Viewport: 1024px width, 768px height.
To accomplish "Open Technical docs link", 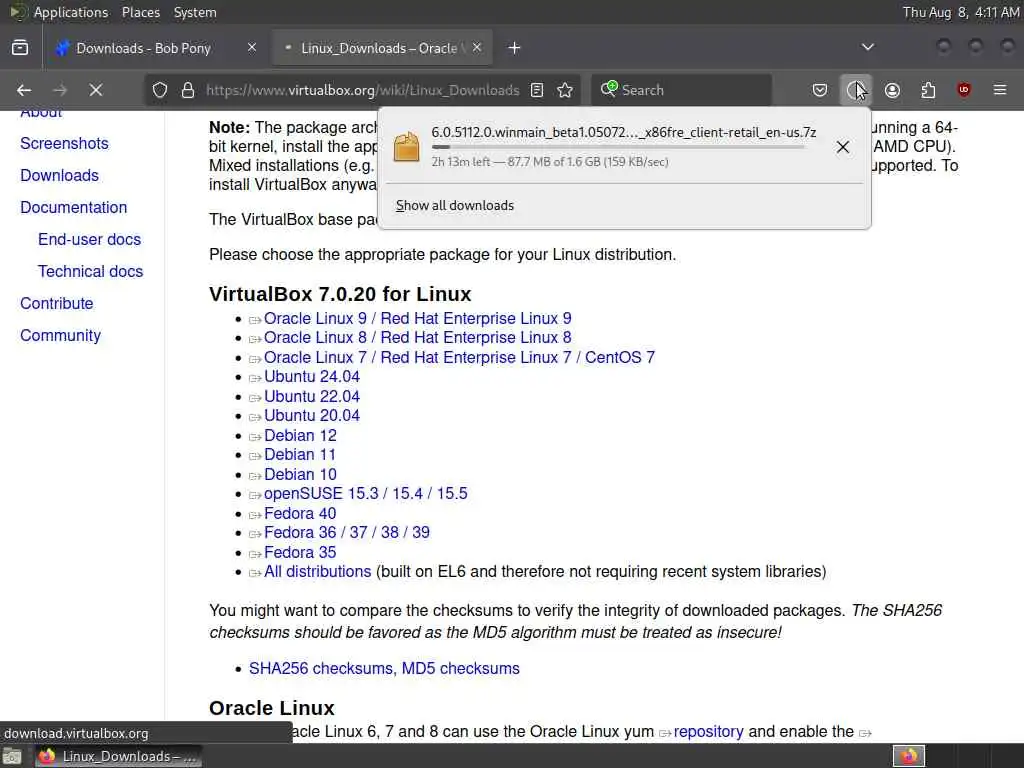I will click(90, 272).
